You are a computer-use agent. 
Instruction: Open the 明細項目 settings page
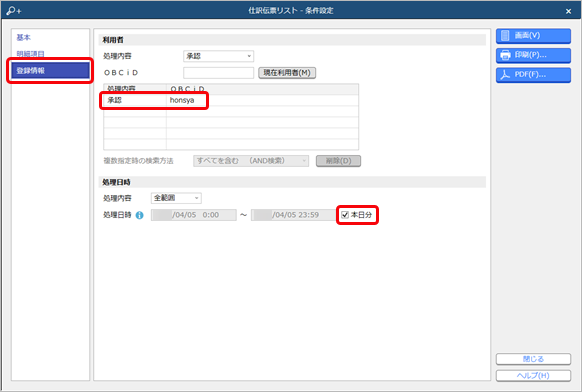coord(30,54)
